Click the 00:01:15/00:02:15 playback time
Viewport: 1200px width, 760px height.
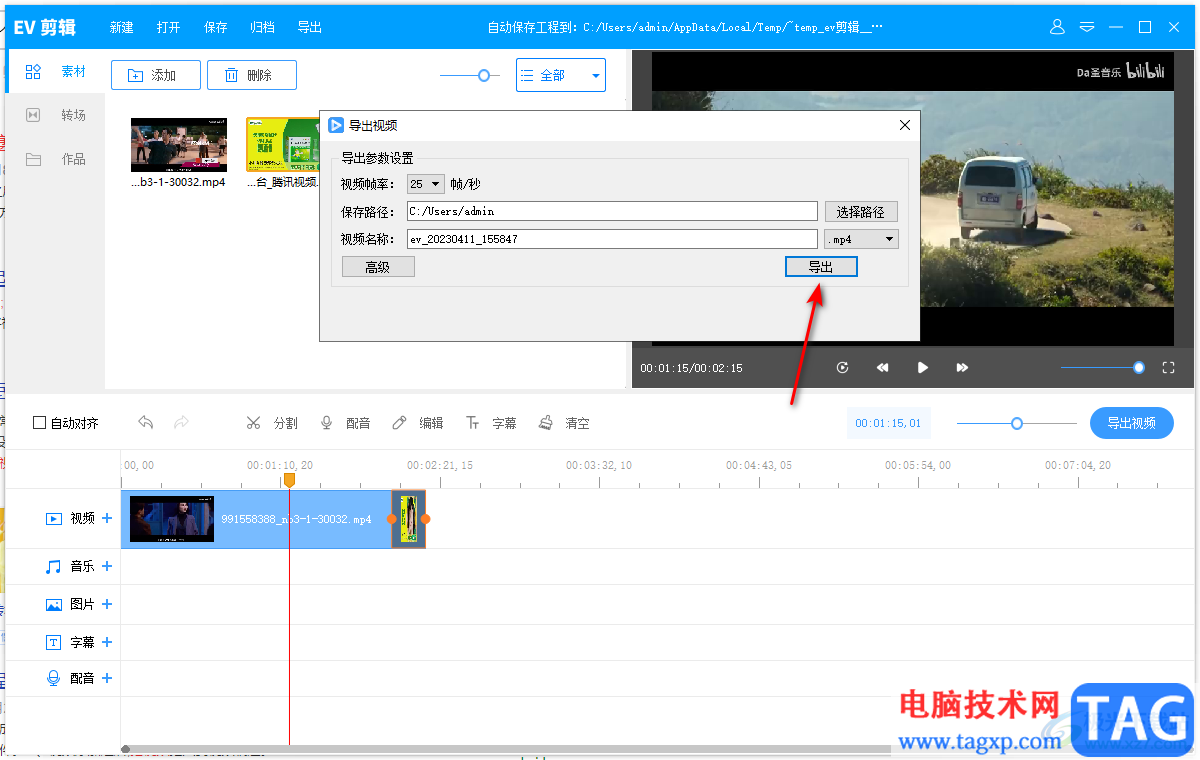click(691, 368)
